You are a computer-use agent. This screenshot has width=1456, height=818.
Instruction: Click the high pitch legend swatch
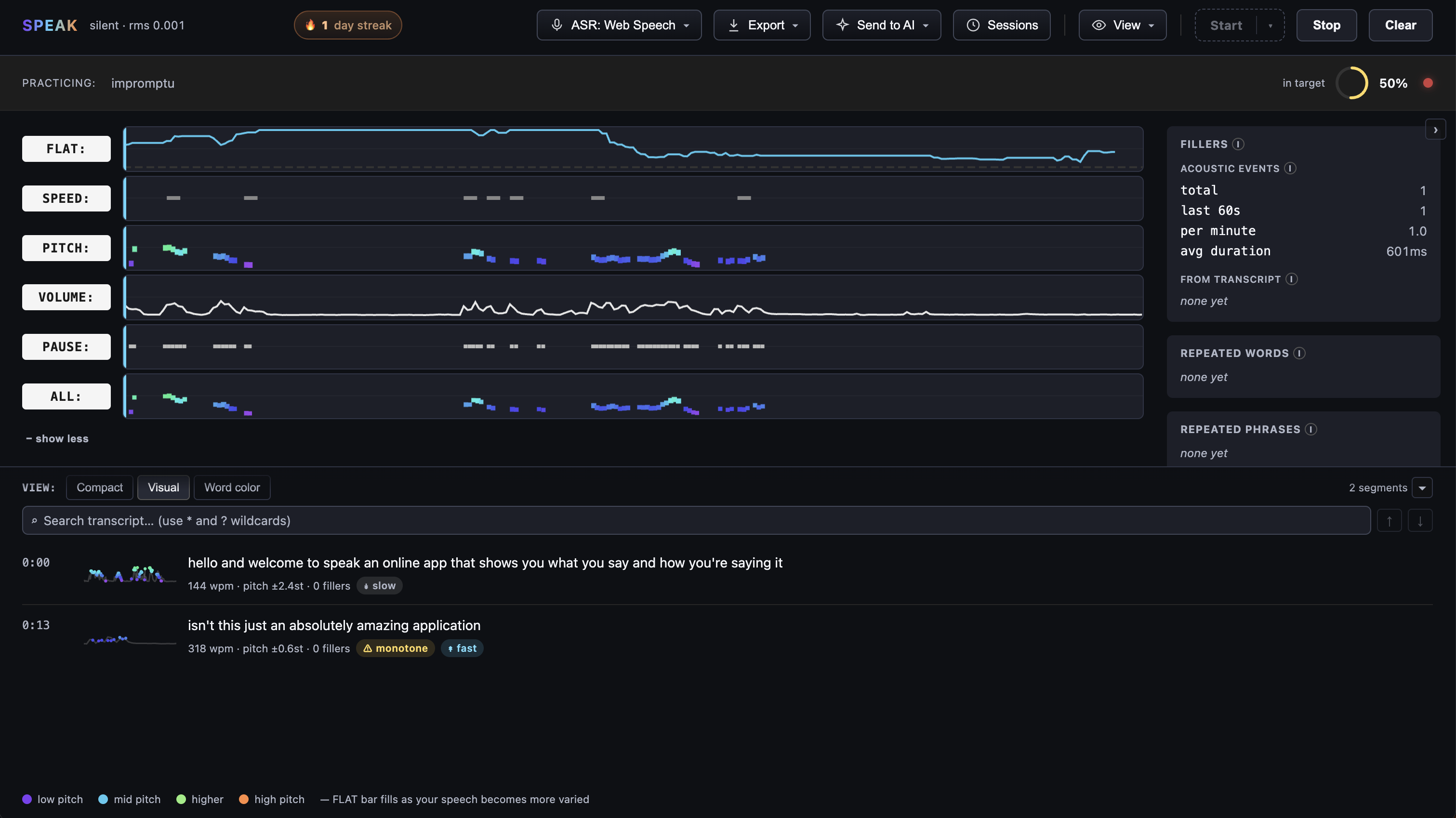[x=244, y=799]
